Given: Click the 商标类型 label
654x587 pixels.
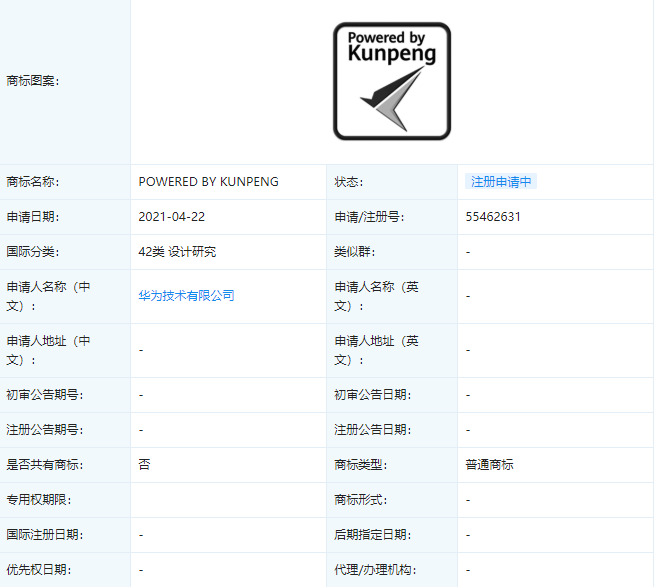Looking at the screenshot, I should tap(360, 465).
